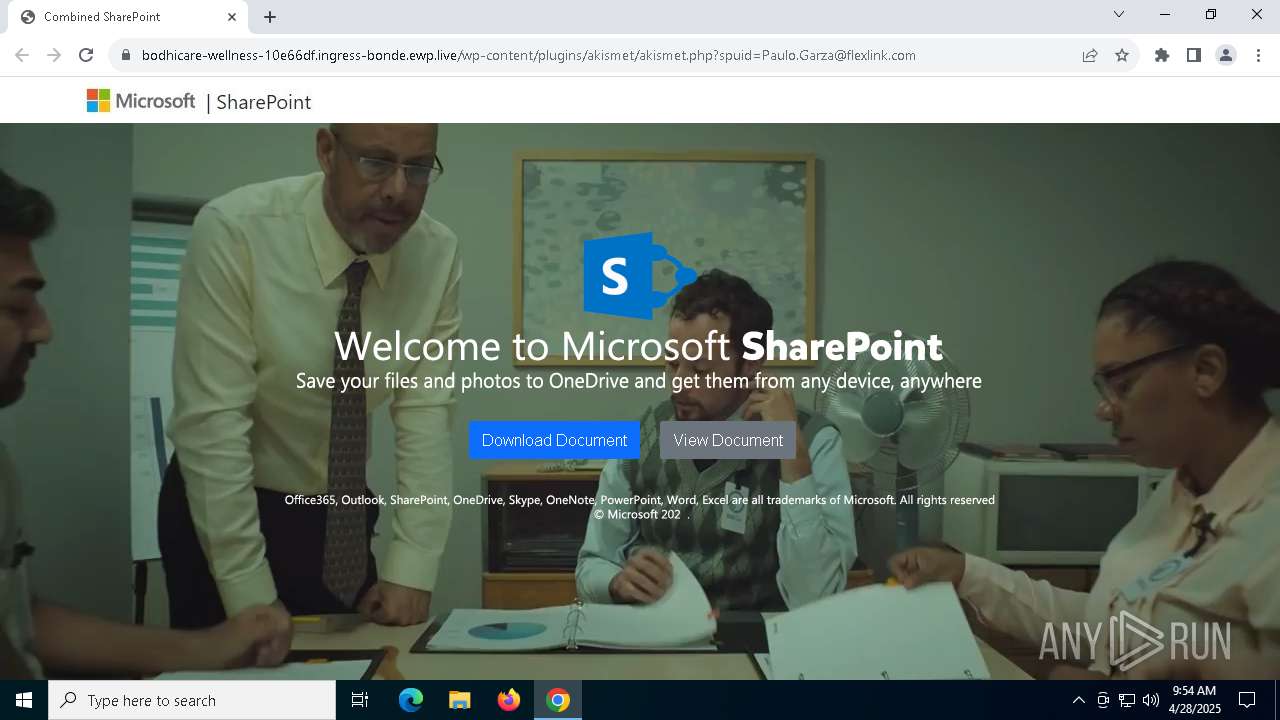1280x720 pixels.
Task: Show hidden system tray icons
Action: 1078,700
